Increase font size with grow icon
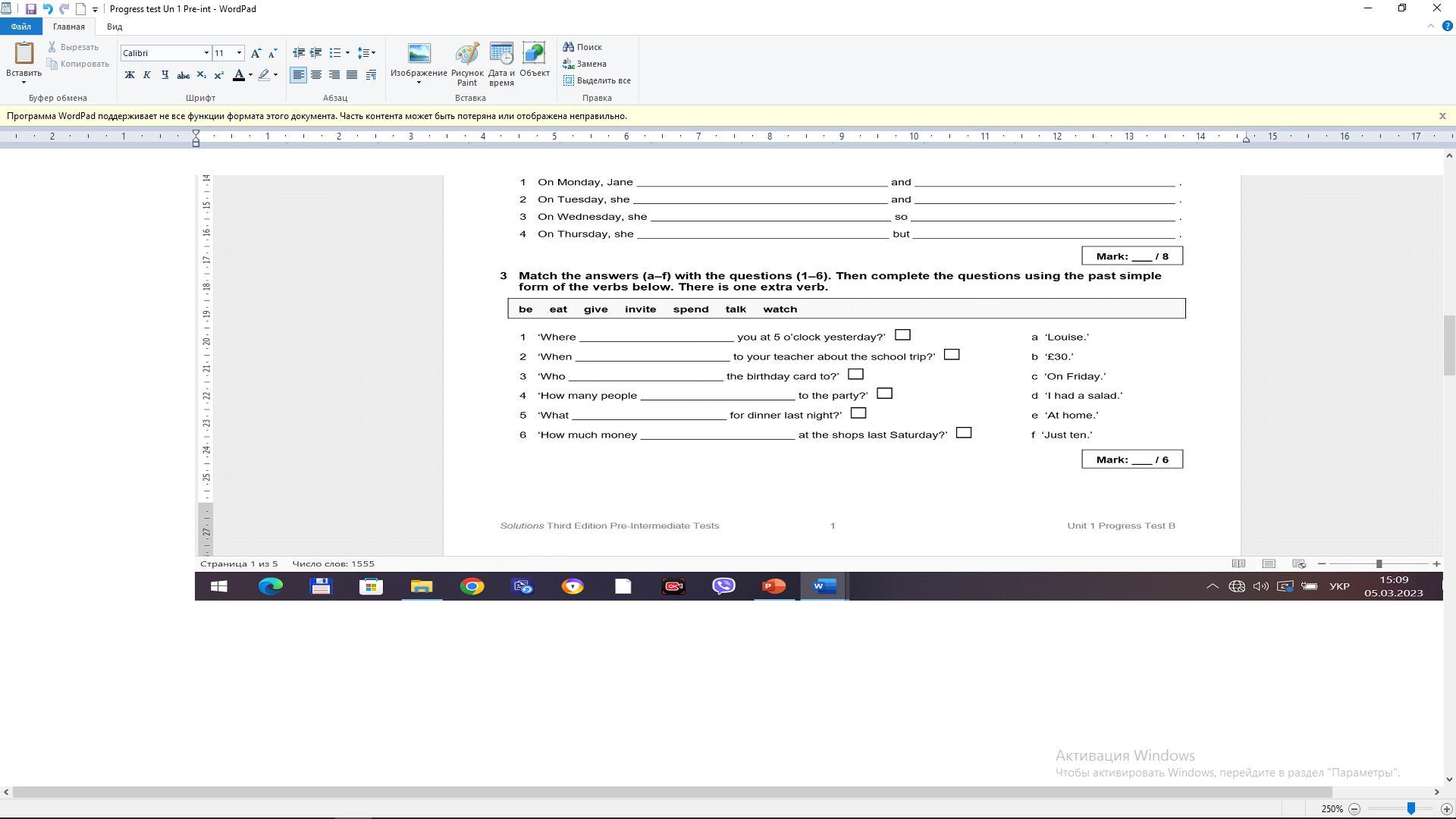The height and width of the screenshot is (819, 1456). click(x=256, y=53)
